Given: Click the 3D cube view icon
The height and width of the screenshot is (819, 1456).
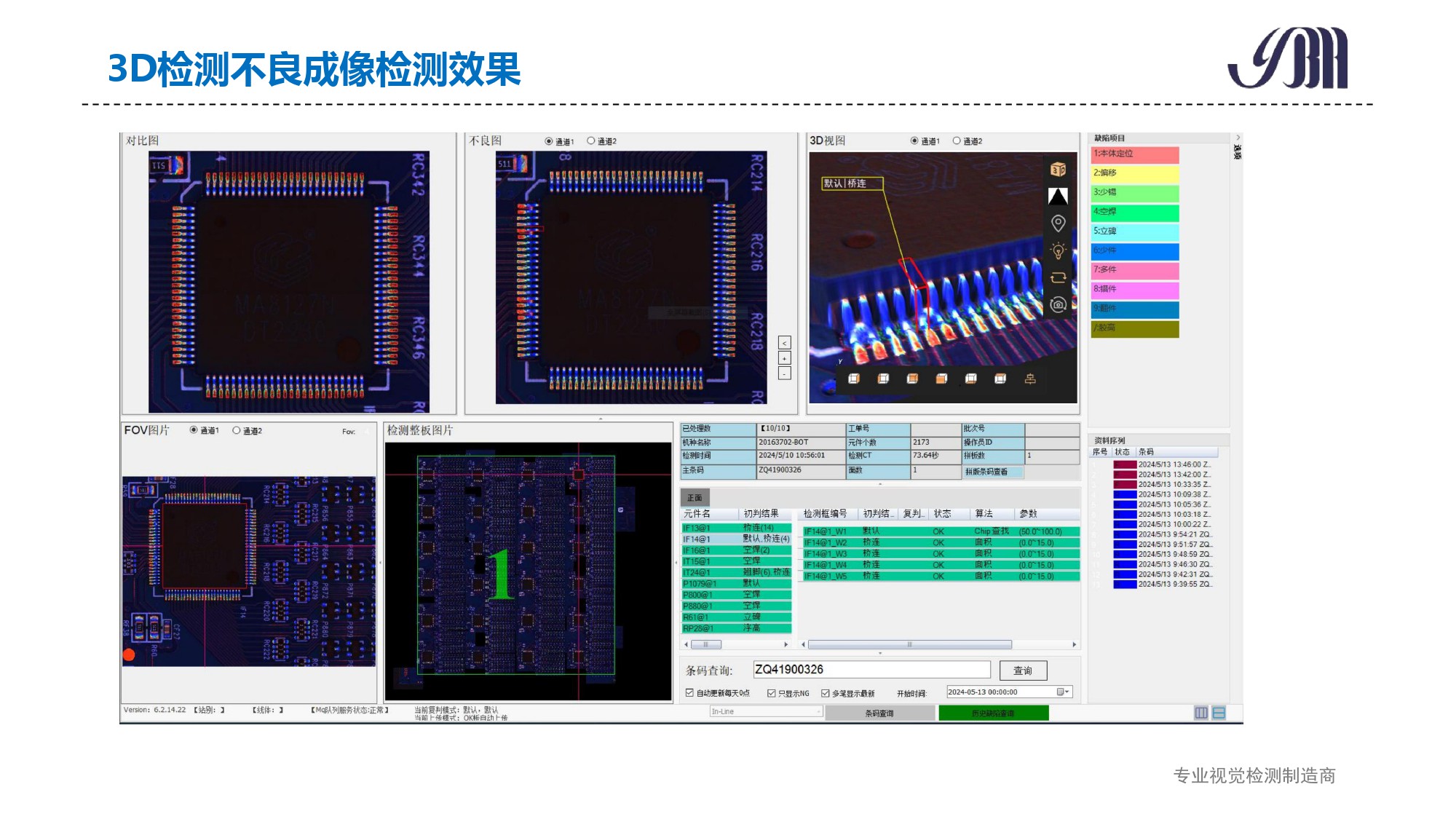Looking at the screenshot, I should pos(1058,170).
